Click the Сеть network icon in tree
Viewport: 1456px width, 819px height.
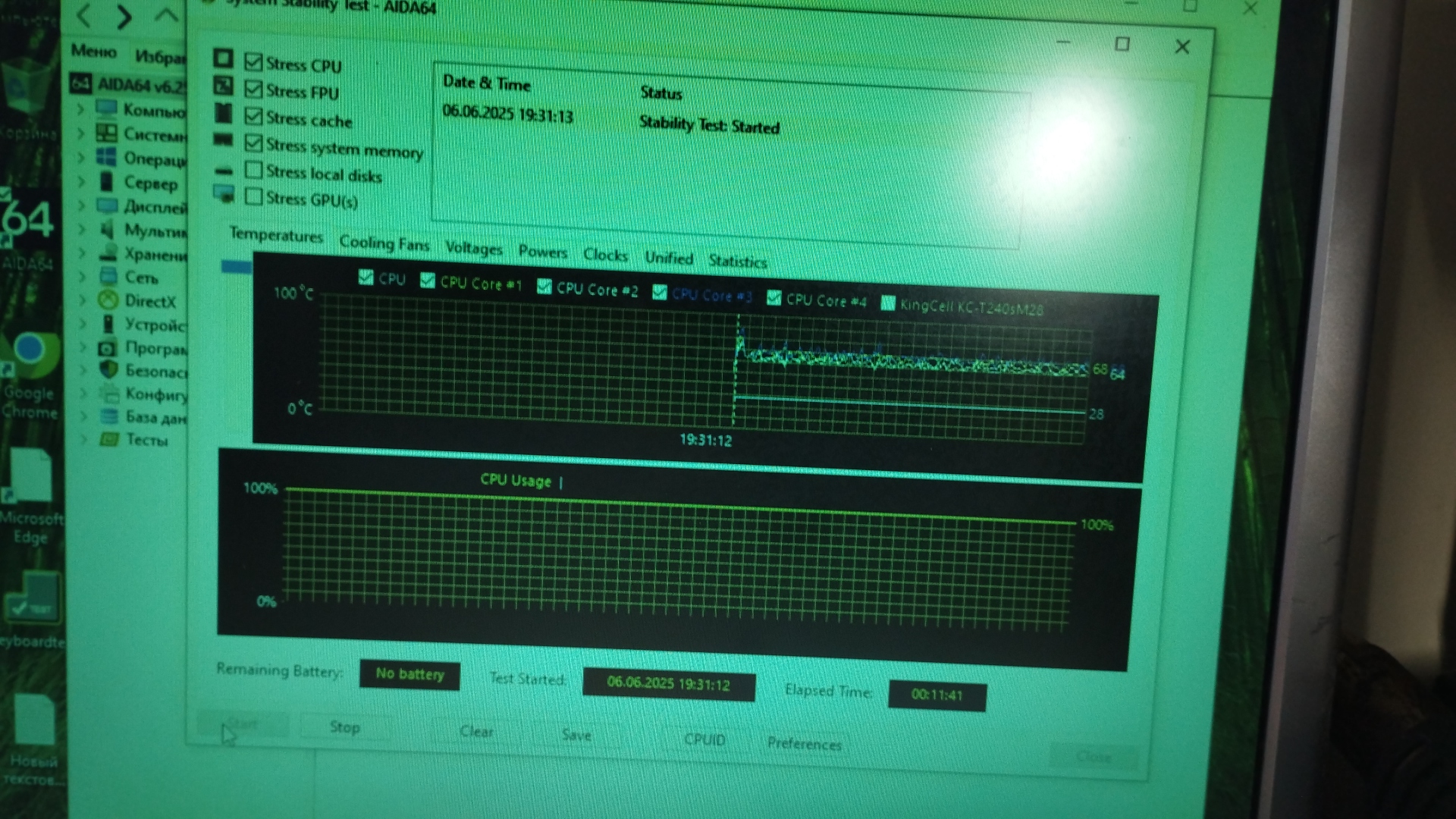point(108,277)
